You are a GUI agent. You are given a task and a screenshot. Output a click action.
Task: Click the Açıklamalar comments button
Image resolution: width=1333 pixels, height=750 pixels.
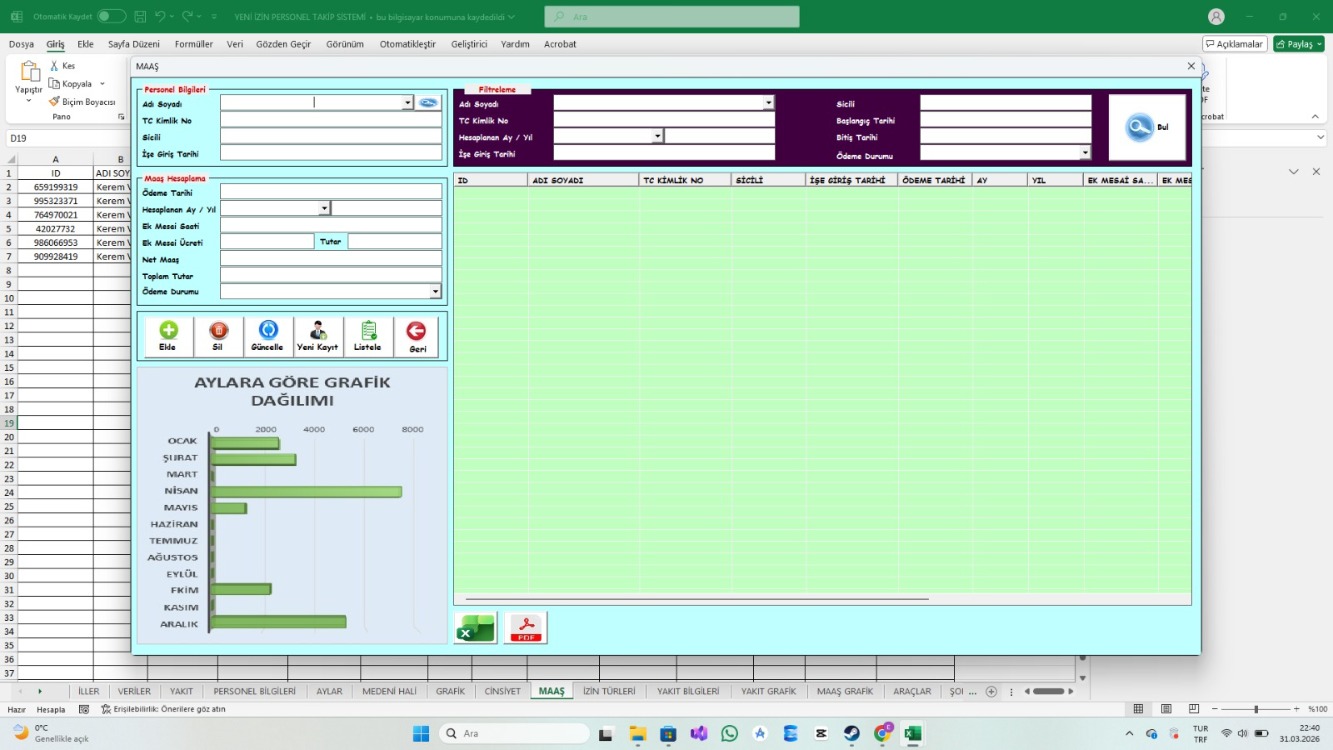(1235, 44)
